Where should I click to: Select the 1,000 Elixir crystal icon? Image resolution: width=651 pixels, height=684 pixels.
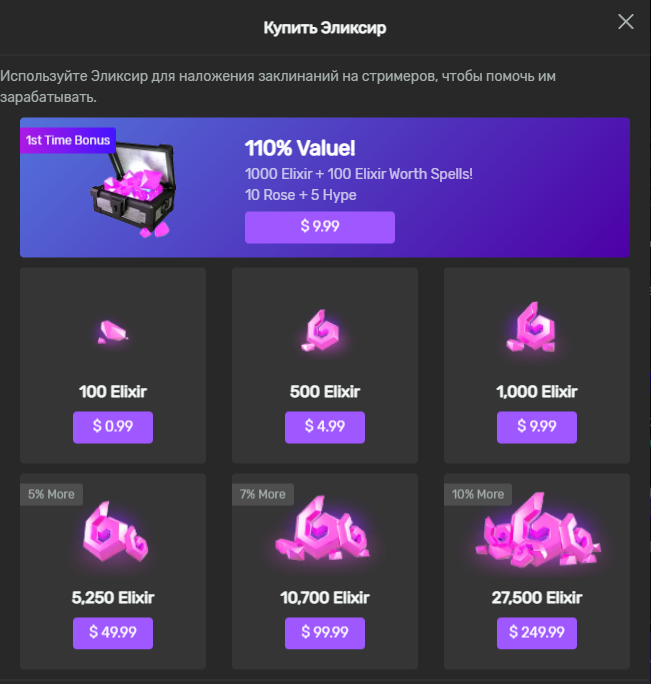point(532,328)
